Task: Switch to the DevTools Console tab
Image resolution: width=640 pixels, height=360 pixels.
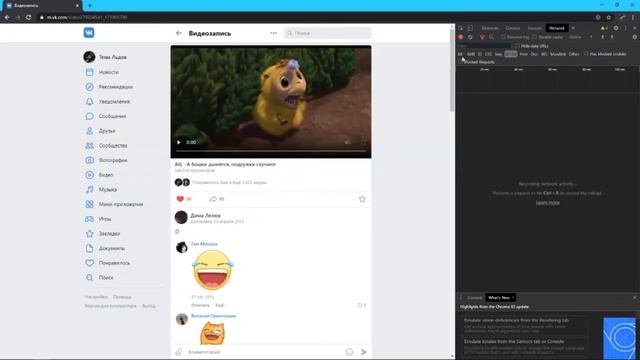Action: [x=513, y=28]
